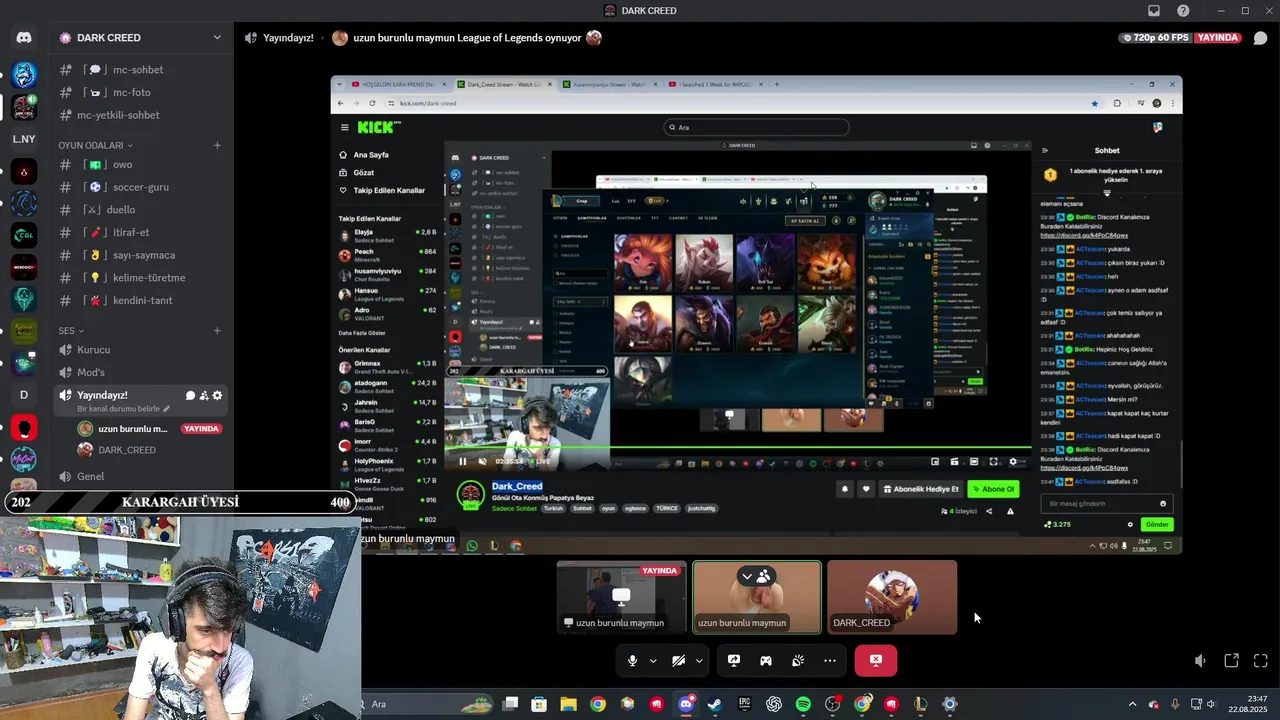Enter full screen stream view
1280x720 pixels.
(x=1261, y=661)
